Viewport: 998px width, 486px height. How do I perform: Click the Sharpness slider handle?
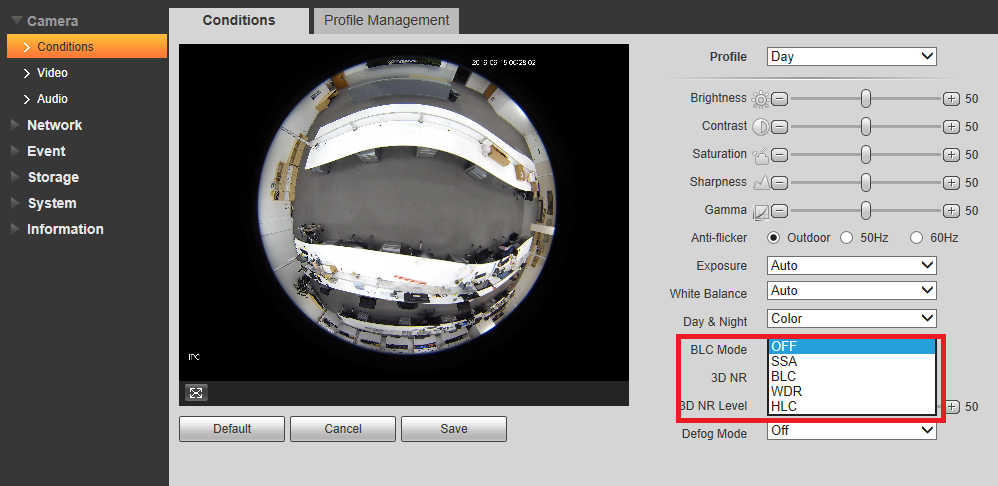(x=866, y=183)
